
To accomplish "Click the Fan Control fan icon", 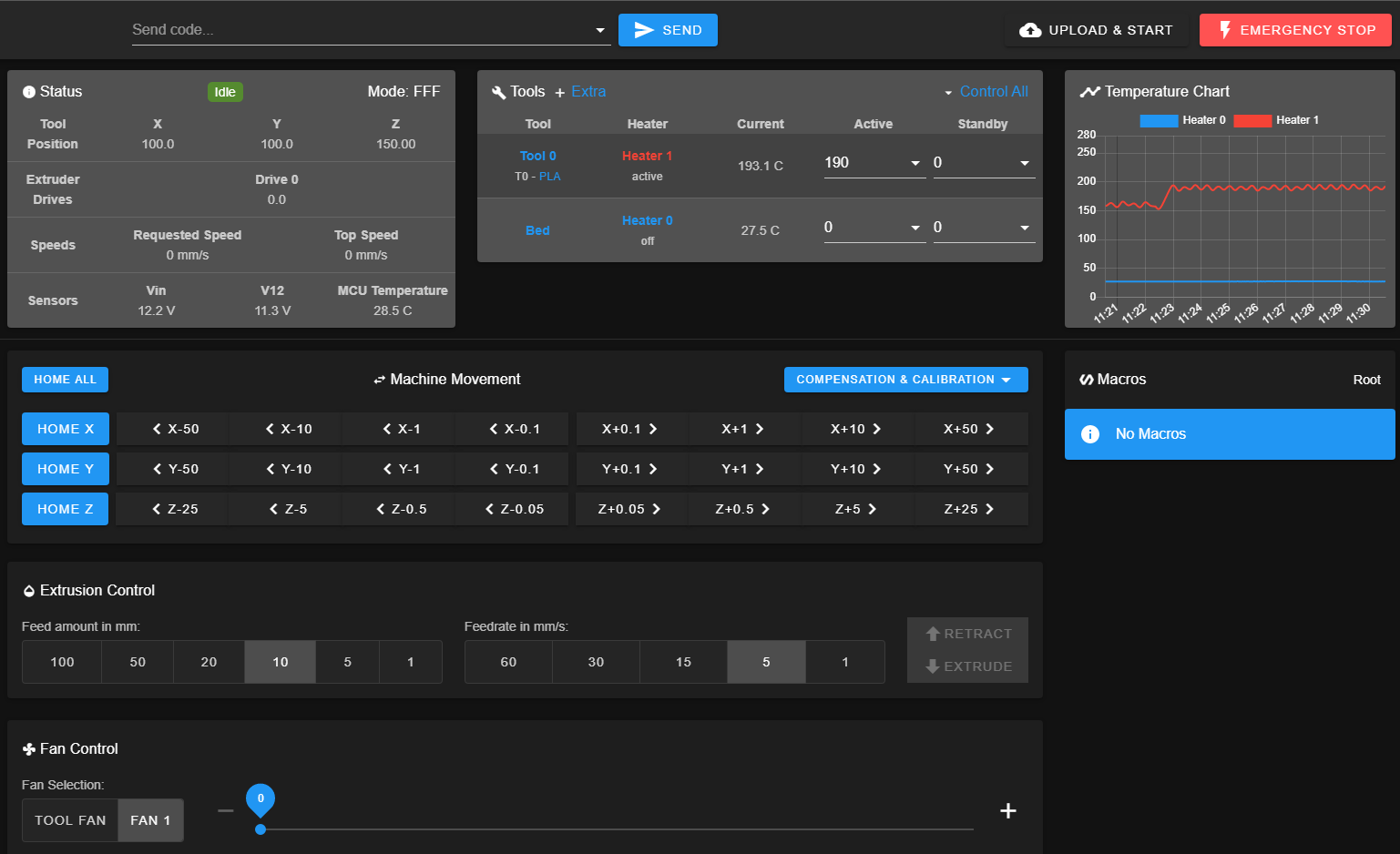I will coord(29,749).
